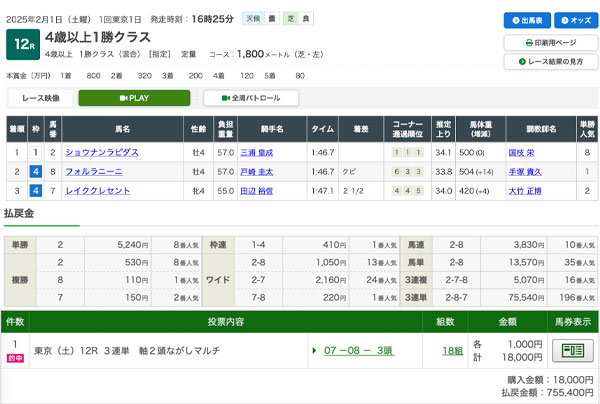
Task: Open horse ショウナンラピダス profile
Action: click(x=101, y=152)
